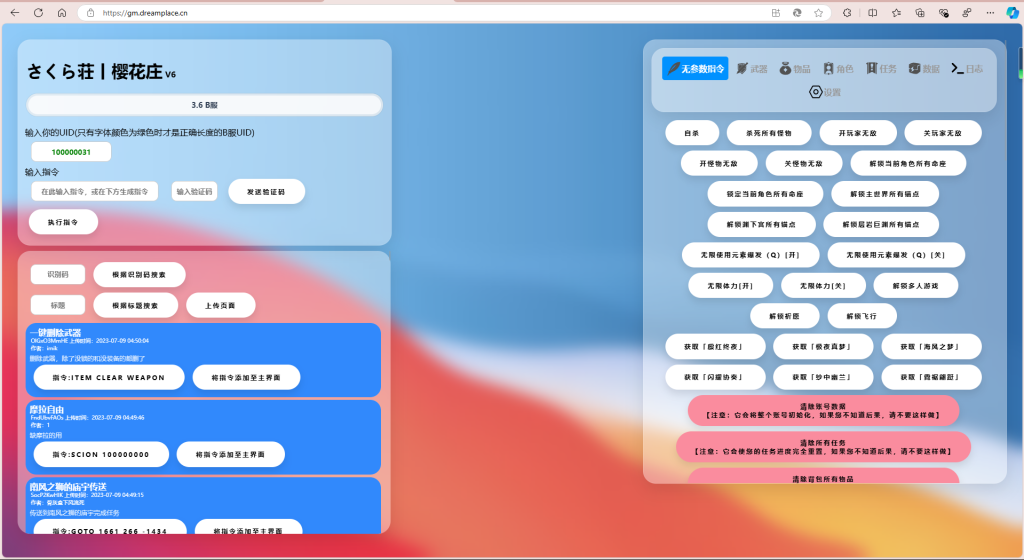Click the 获取「海风之梦」 button

tap(931, 347)
